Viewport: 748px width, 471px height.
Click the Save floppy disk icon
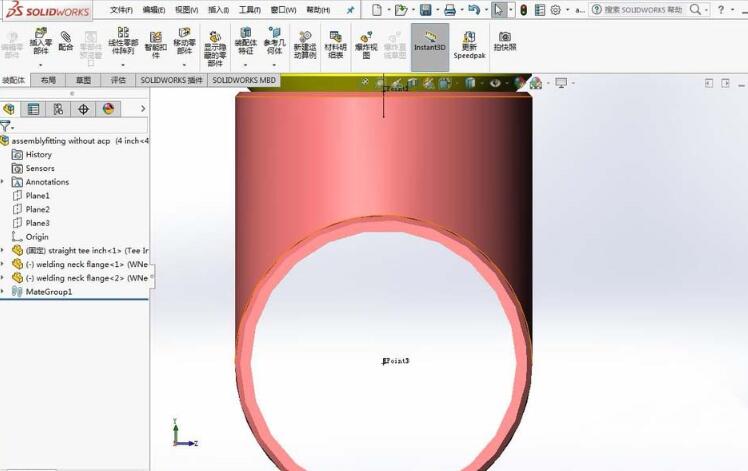coord(426,10)
